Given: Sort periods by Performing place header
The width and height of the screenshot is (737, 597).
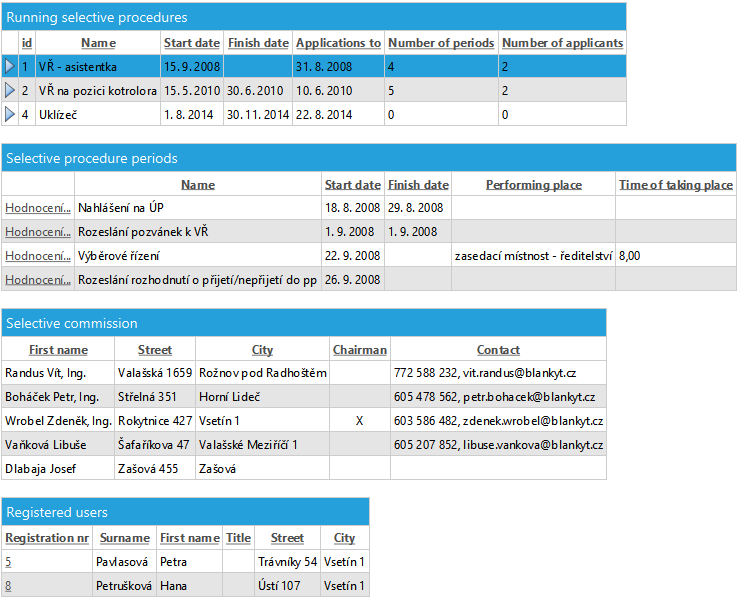Looking at the screenshot, I should point(533,185).
